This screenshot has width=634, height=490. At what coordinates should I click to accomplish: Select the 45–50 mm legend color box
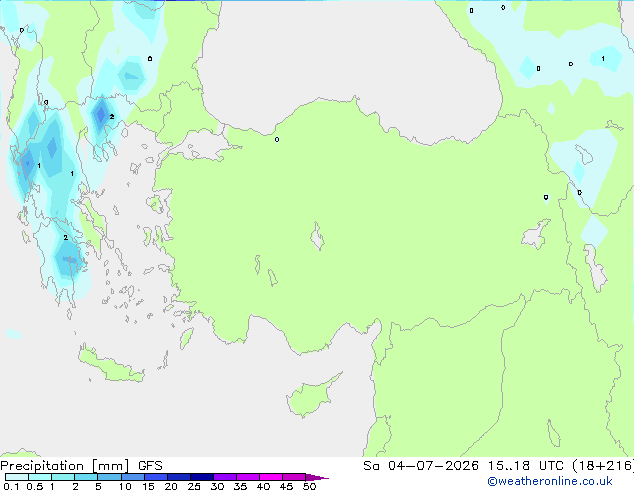294,477
